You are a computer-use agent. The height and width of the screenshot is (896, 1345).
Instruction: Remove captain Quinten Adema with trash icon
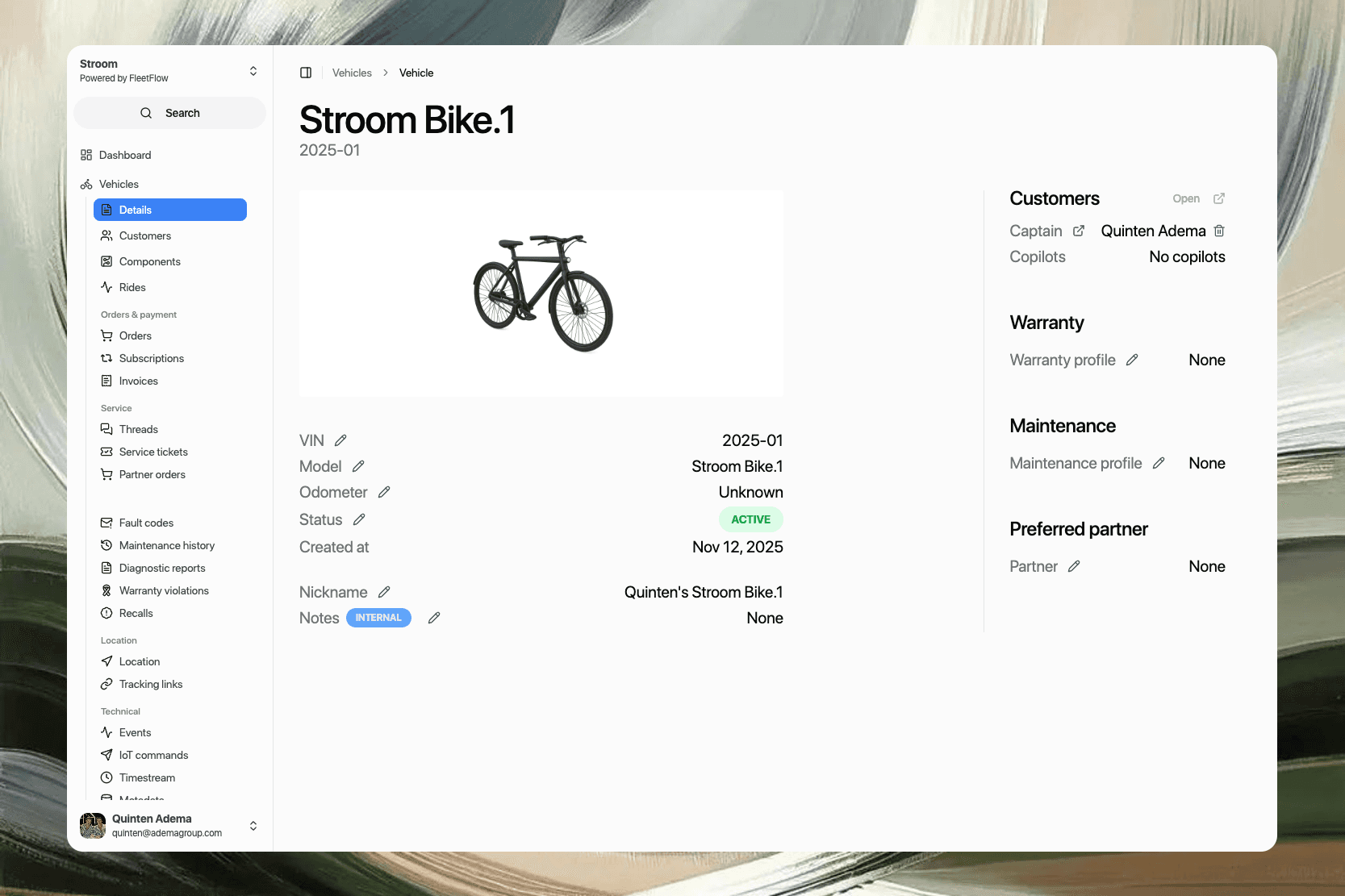click(1219, 231)
